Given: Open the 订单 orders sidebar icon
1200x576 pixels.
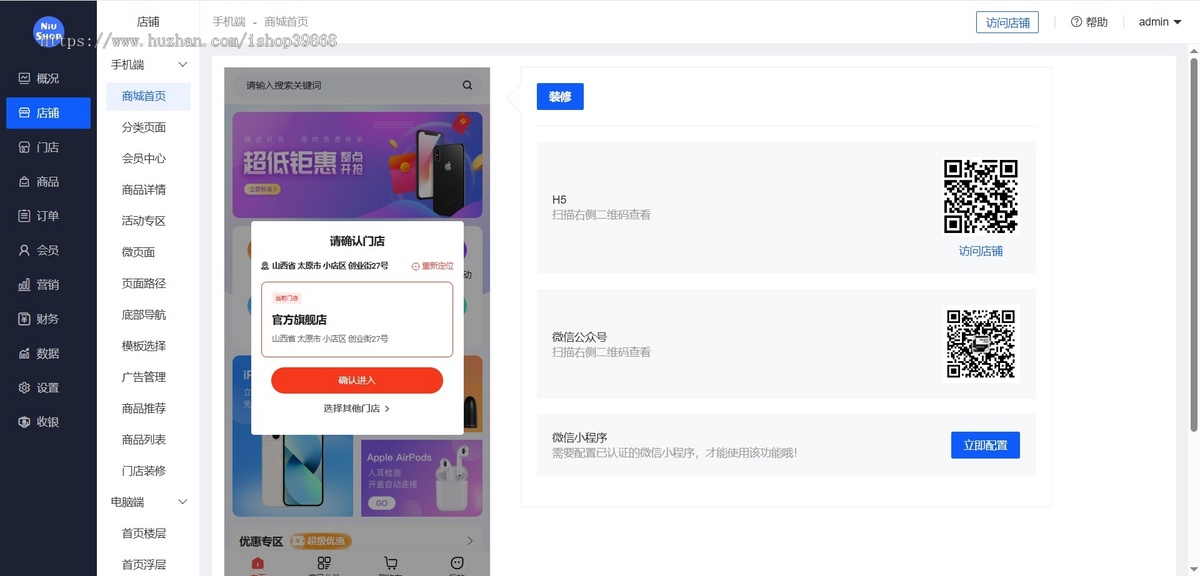Looking at the screenshot, I should tap(25, 216).
